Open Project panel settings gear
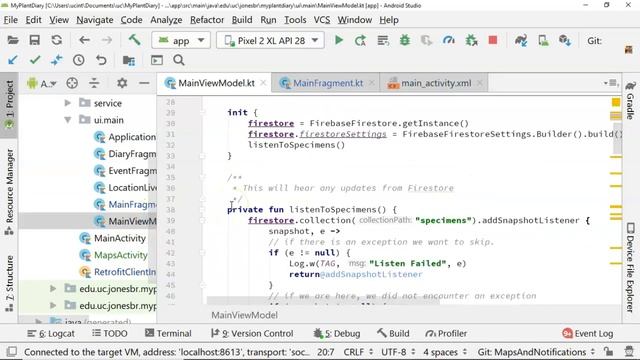640x360 pixels. point(122,83)
